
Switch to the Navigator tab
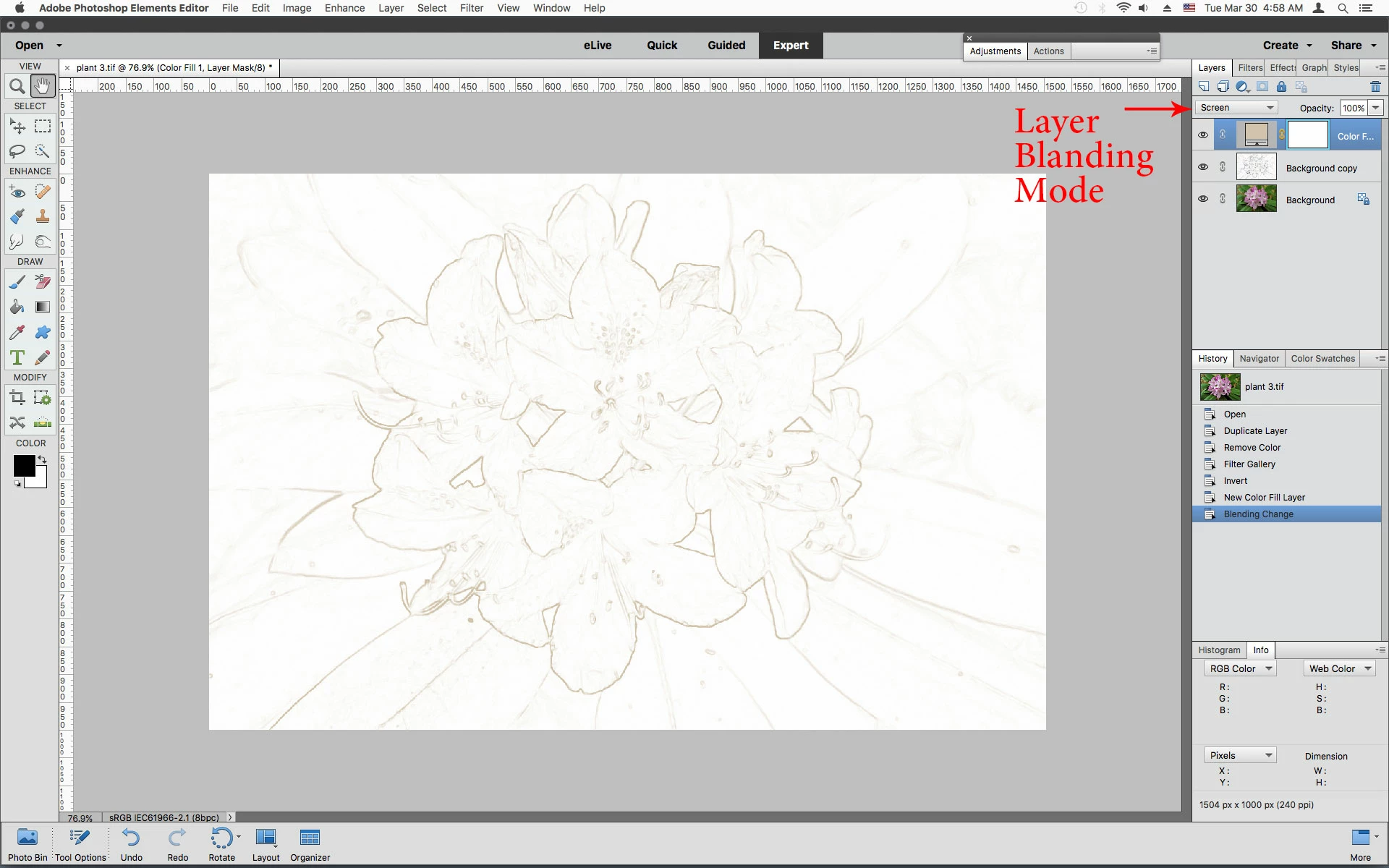[1259, 359]
